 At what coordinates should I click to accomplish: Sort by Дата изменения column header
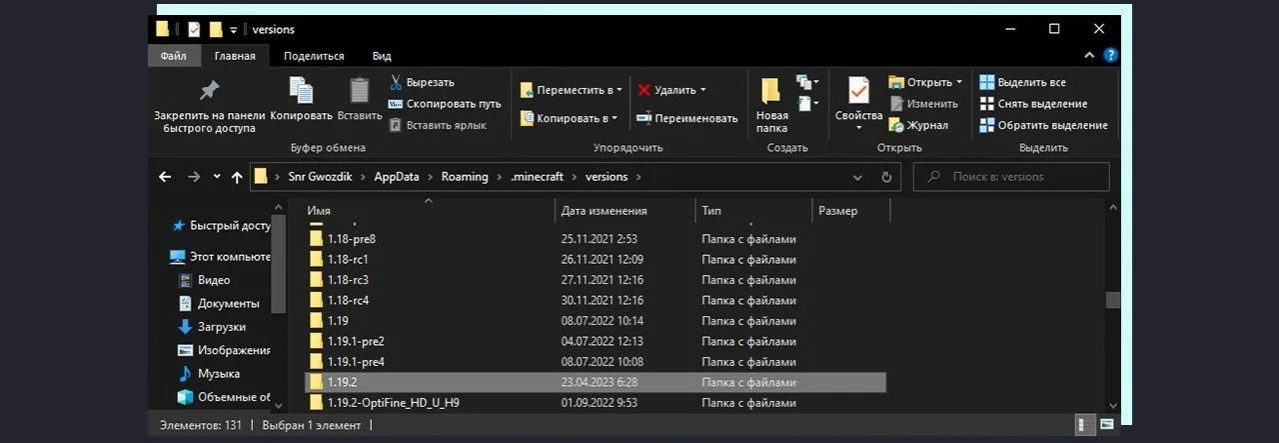(x=625, y=210)
